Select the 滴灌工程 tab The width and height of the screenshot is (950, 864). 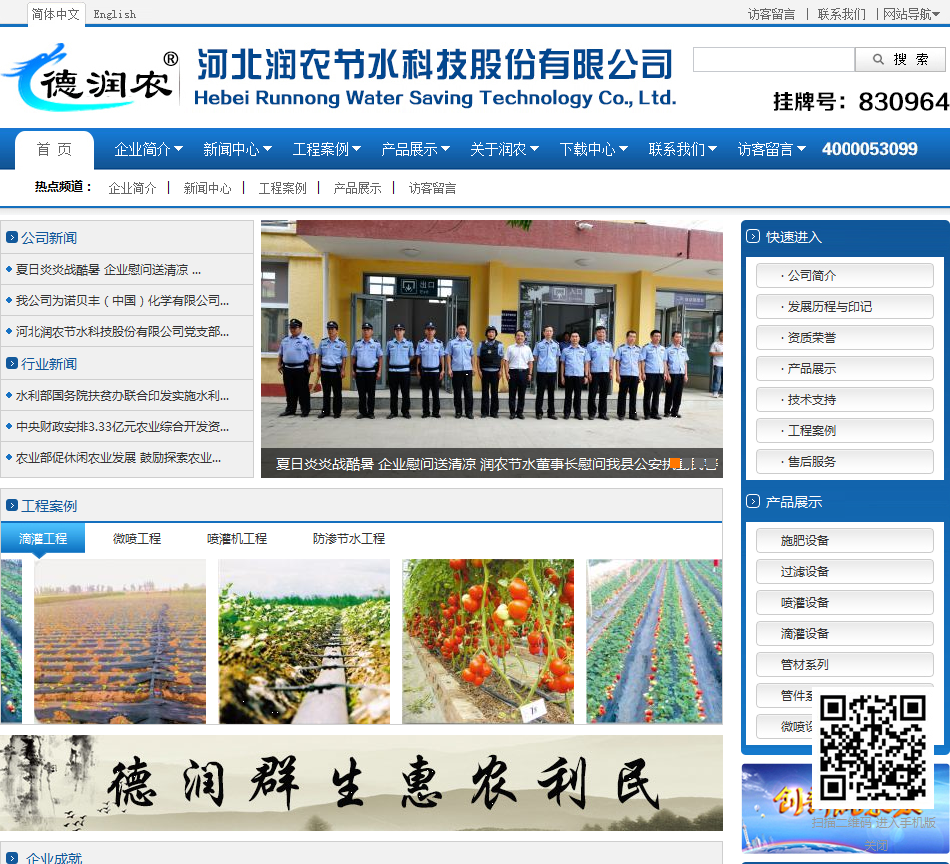coord(43,538)
